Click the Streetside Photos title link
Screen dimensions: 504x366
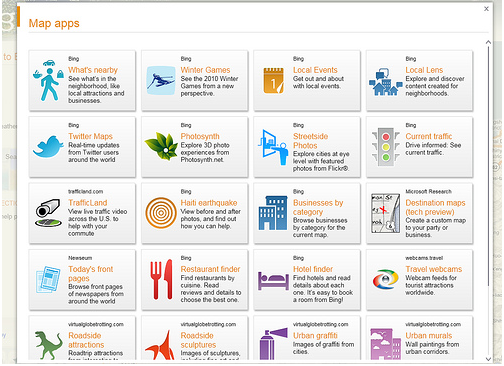tap(310, 141)
